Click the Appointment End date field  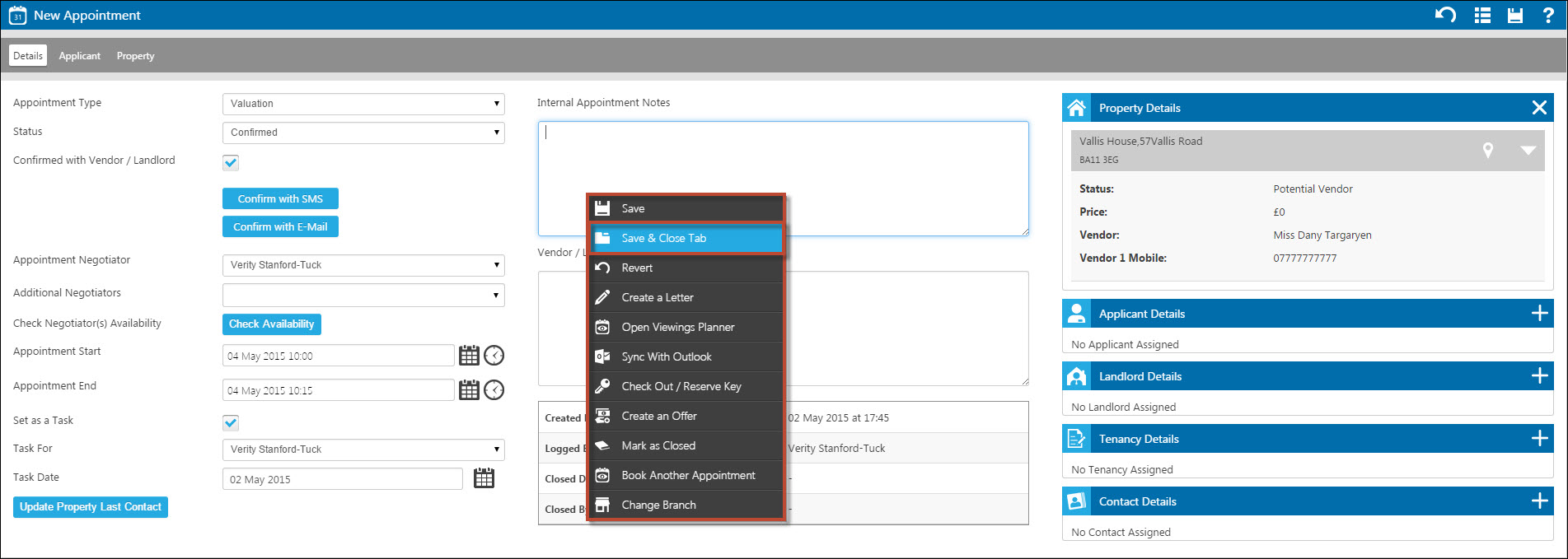339,390
